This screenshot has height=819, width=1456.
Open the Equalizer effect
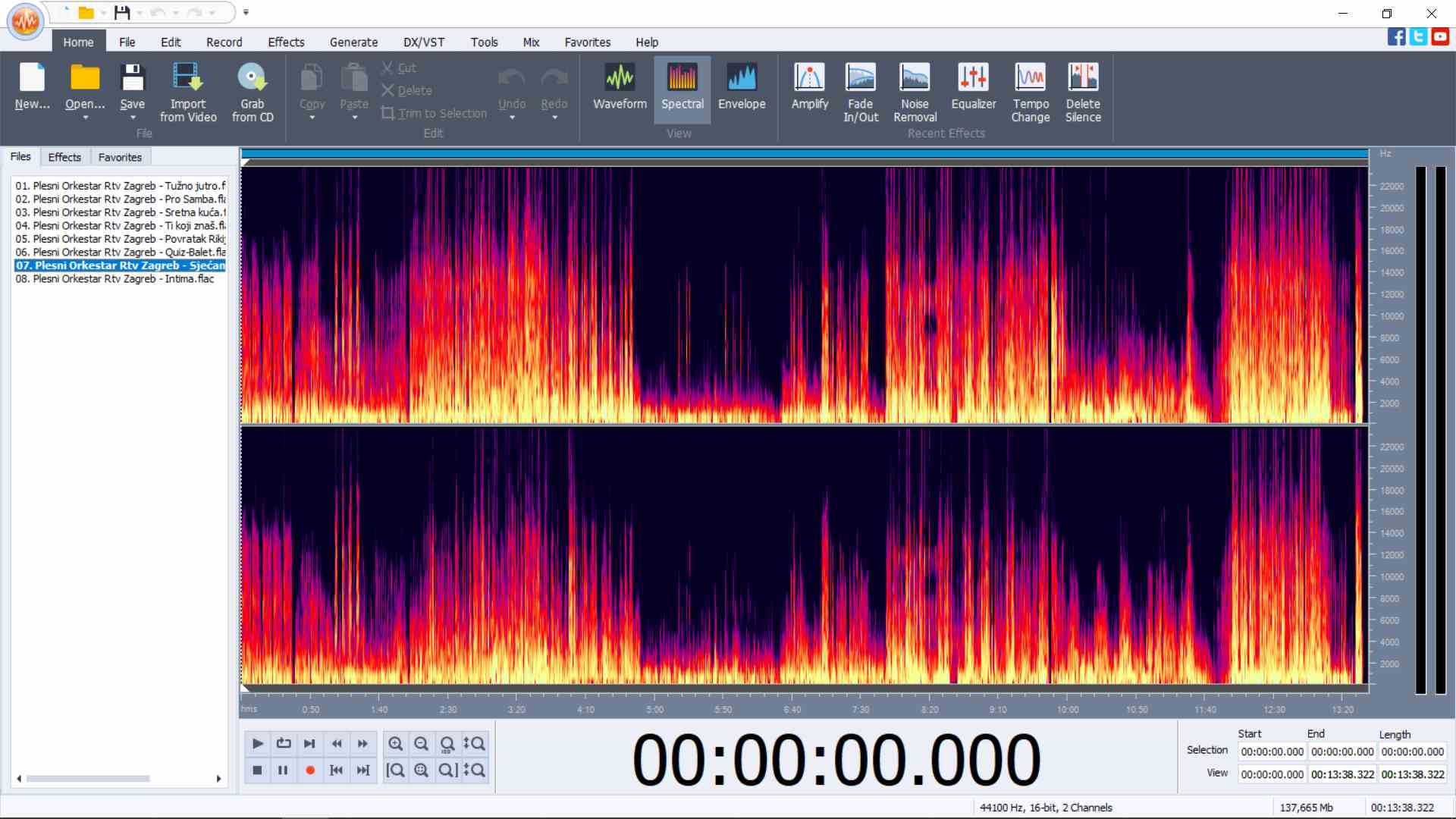coord(974,87)
